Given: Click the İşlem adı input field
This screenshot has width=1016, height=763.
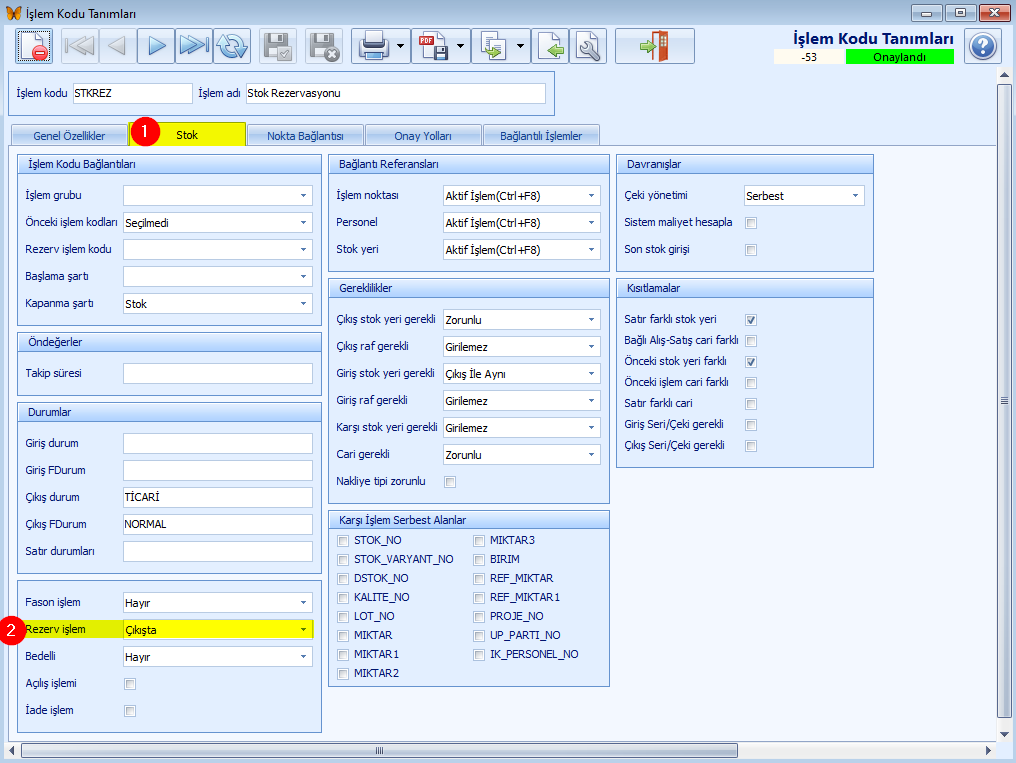Looking at the screenshot, I should [396, 93].
